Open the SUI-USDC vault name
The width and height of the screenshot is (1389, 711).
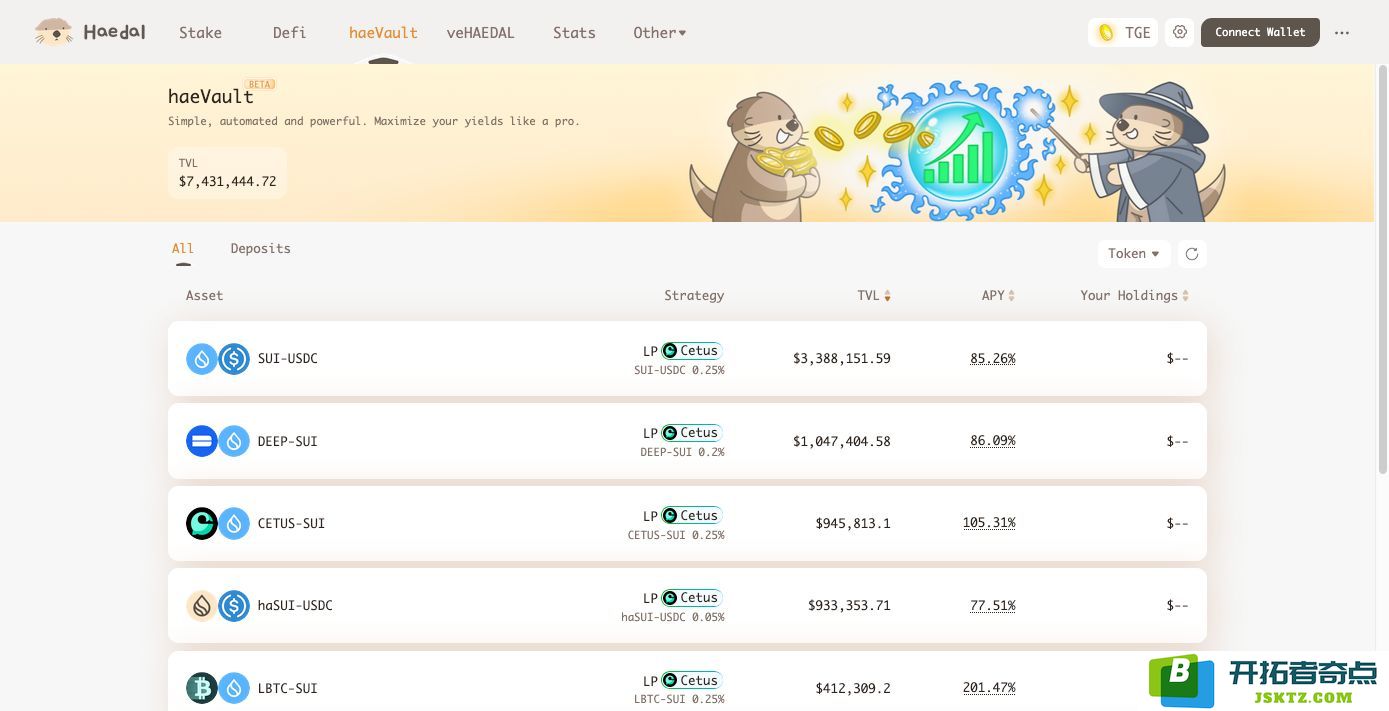[x=288, y=359]
